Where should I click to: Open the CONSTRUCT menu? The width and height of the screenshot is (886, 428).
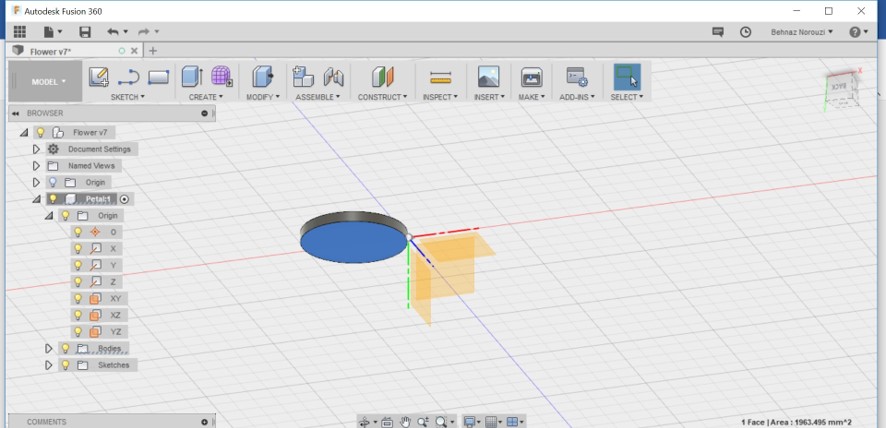pos(383,97)
